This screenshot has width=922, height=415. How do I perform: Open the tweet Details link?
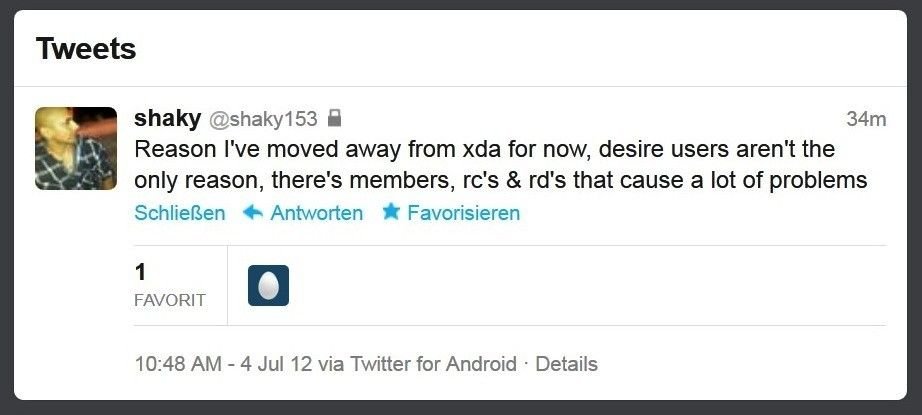pyautogui.click(x=566, y=364)
